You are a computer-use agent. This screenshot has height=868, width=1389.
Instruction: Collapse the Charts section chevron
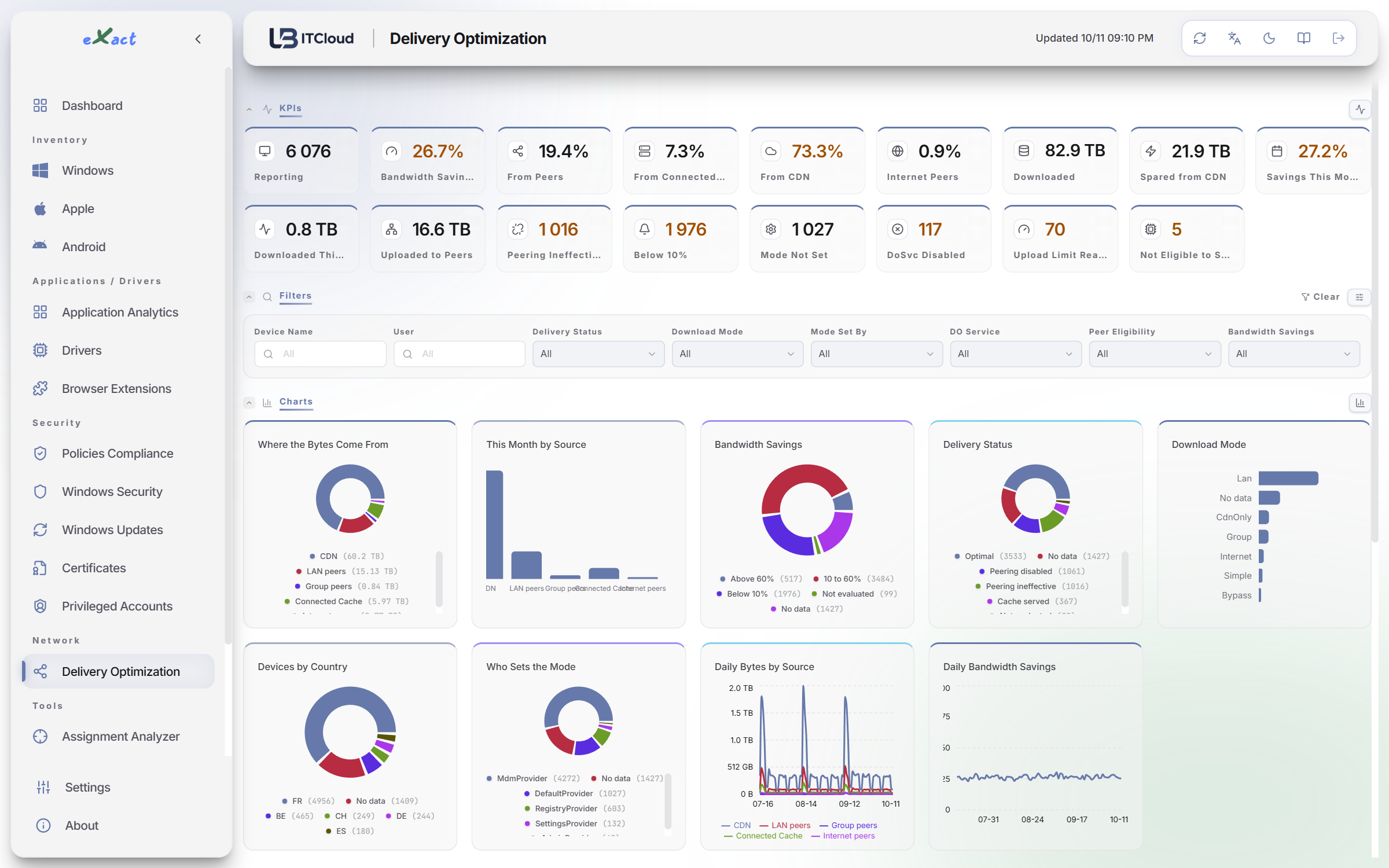[249, 402]
